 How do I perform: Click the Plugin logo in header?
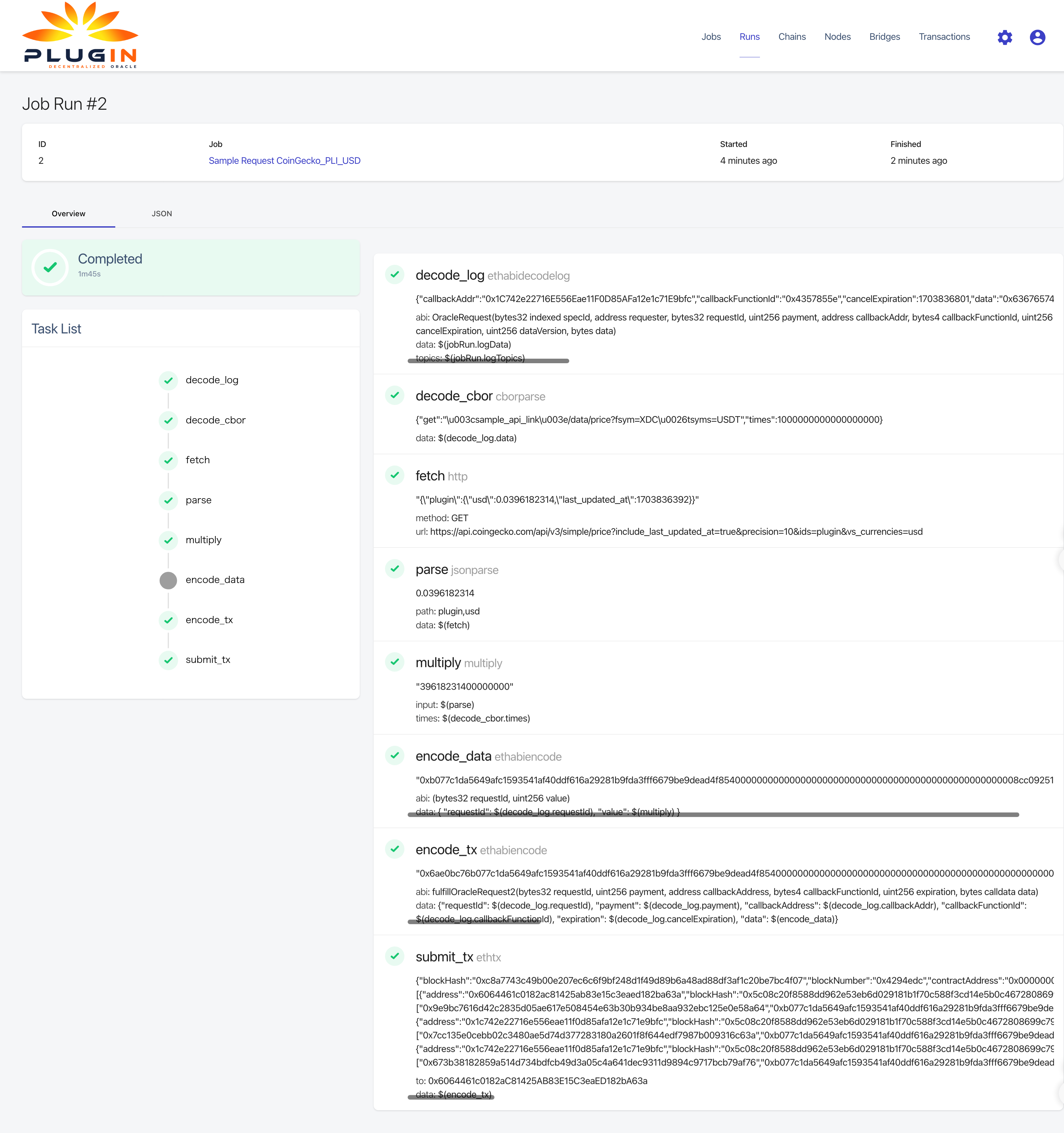point(80,35)
